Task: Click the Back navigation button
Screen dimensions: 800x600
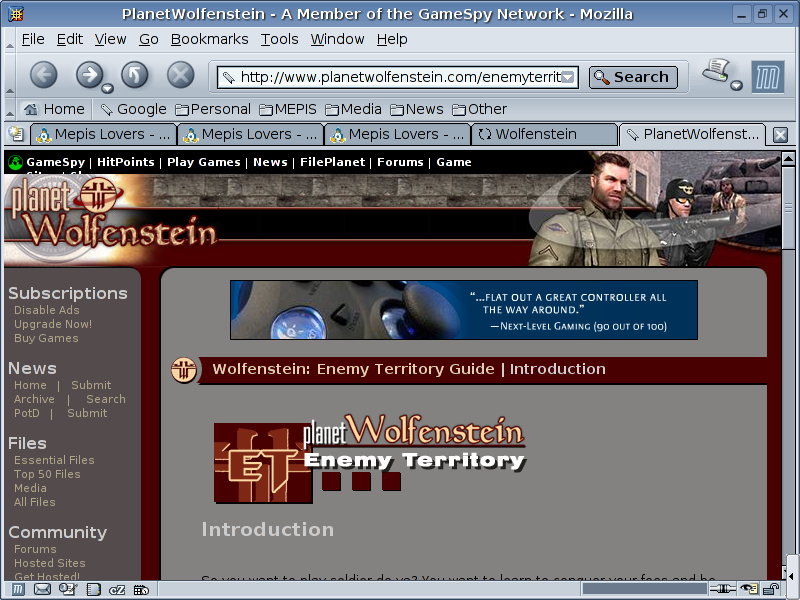Action: tap(44, 75)
